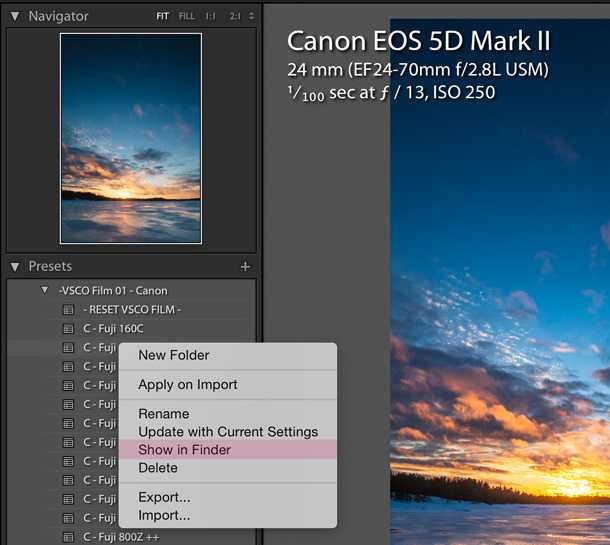
Task: Collapse the VSCO Film 01 - Canon folder
Action: tap(45, 291)
